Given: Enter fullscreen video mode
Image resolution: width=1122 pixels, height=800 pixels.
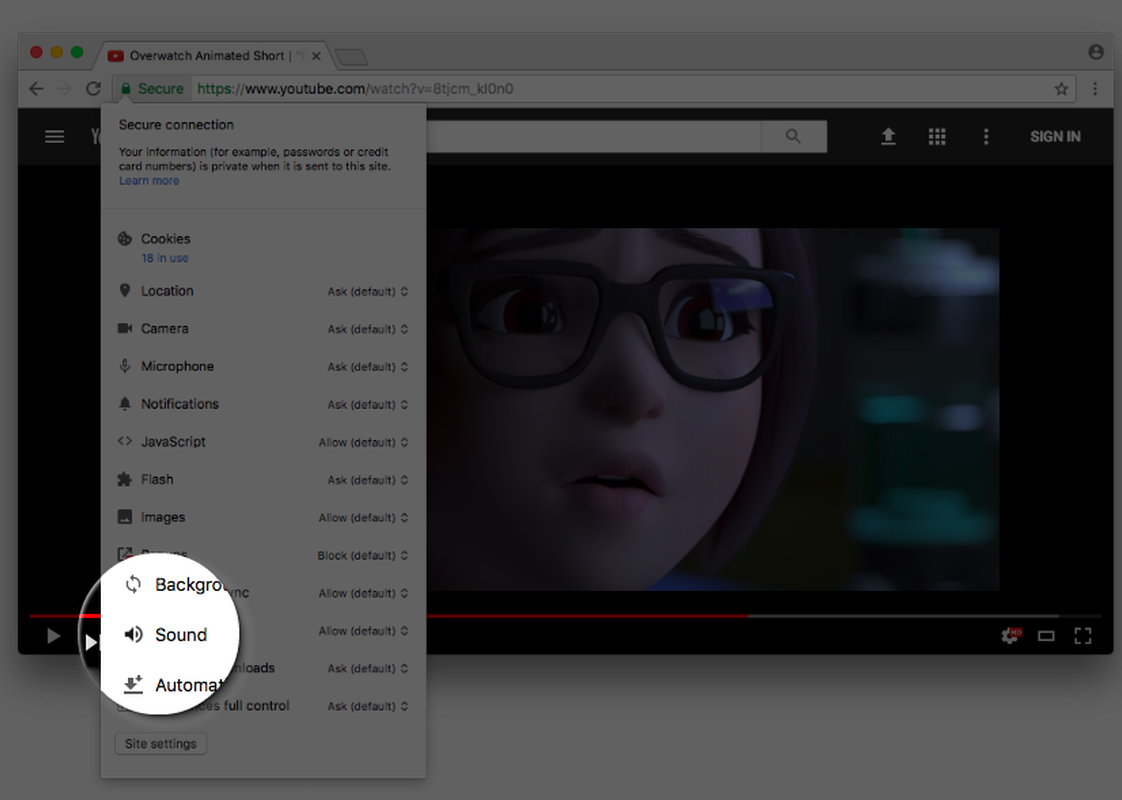Looking at the screenshot, I should coord(1082,636).
